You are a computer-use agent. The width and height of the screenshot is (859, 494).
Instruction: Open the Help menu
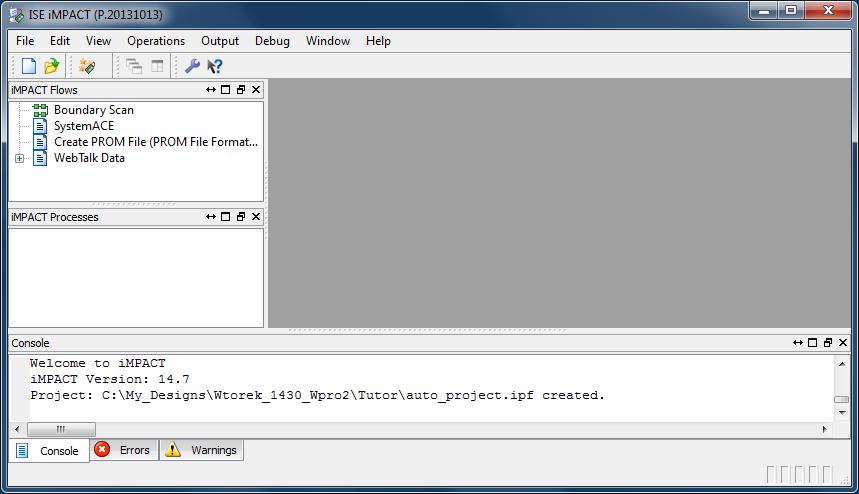coord(379,41)
